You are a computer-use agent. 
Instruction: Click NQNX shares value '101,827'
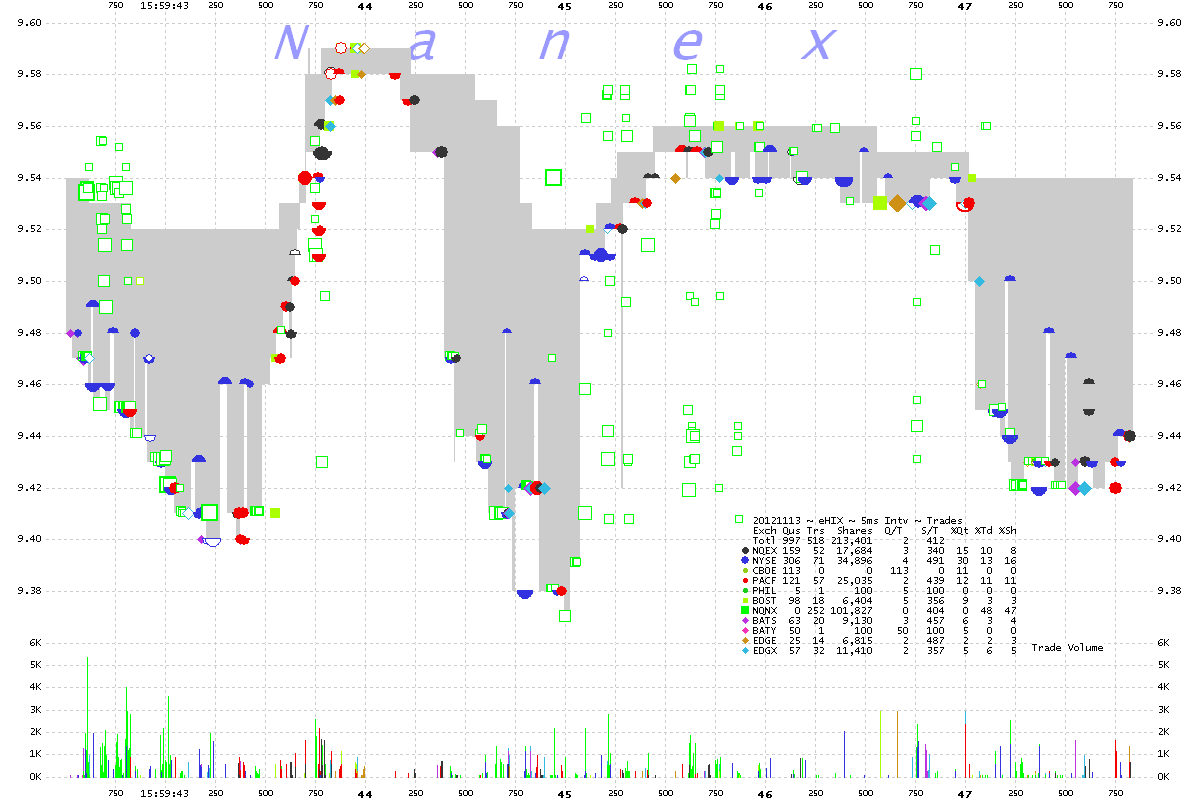[x=851, y=611]
